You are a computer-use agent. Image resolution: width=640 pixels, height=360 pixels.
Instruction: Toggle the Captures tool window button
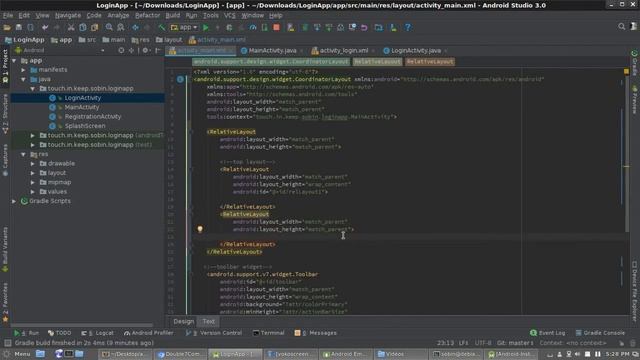point(5,160)
